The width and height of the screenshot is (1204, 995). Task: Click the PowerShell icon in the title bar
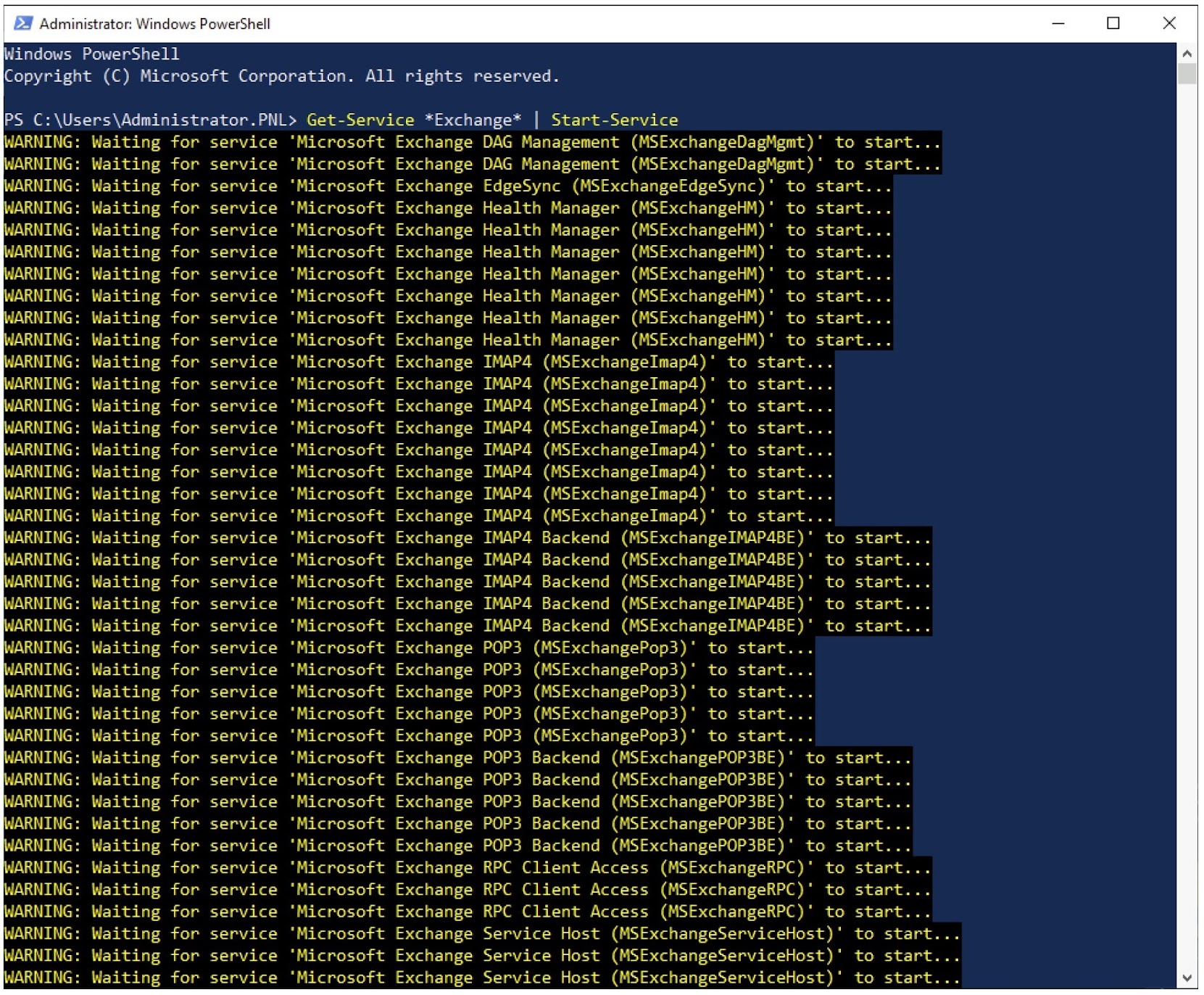22,23
